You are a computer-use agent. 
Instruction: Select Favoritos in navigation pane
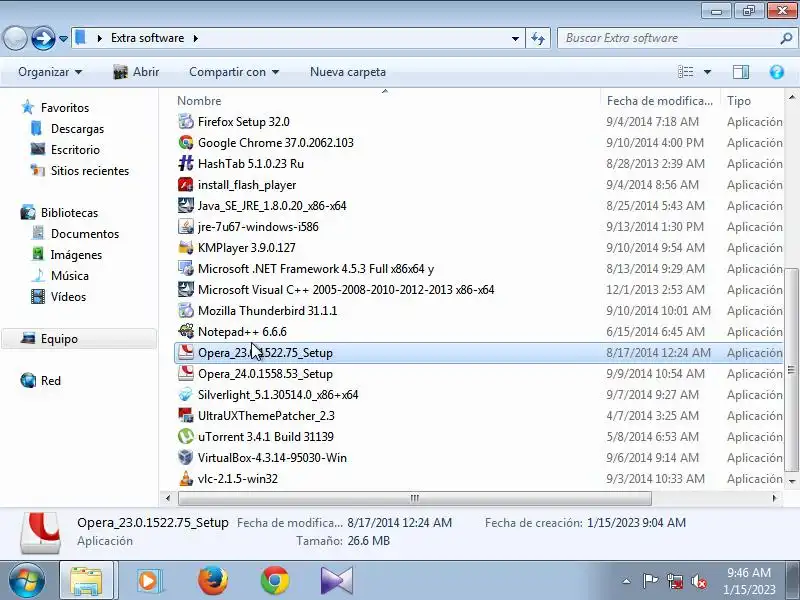point(65,108)
